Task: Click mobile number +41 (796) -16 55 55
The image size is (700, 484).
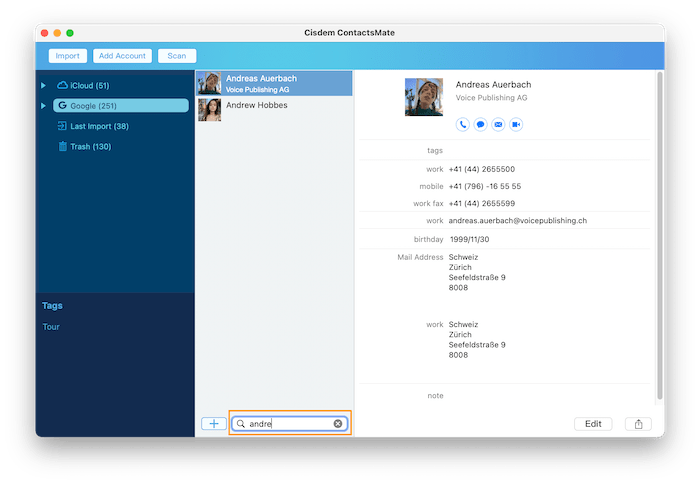Action: 485,186
